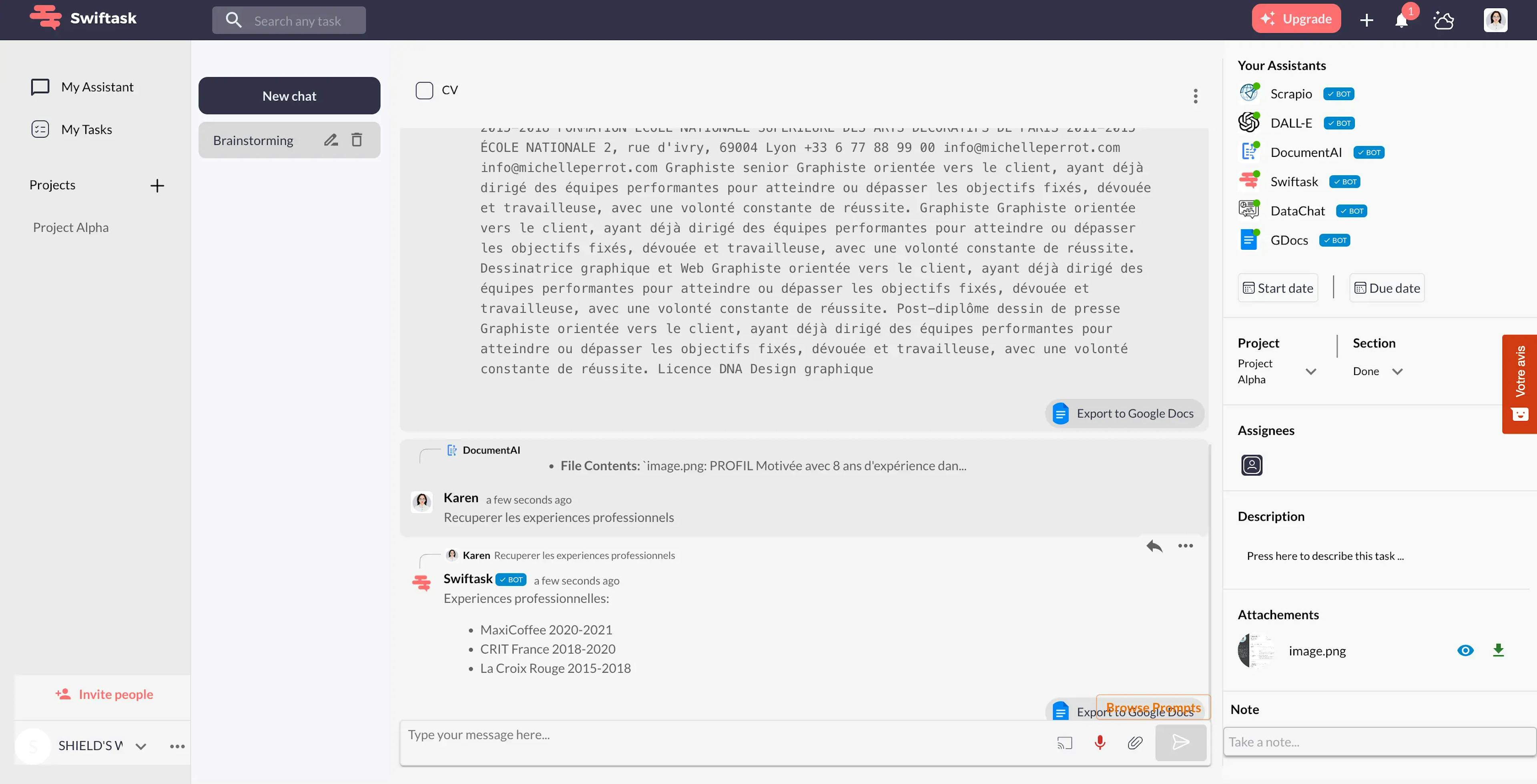The height and width of the screenshot is (784, 1537).
Task: Export the result to Google Docs
Action: click(x=1124, y=413)
